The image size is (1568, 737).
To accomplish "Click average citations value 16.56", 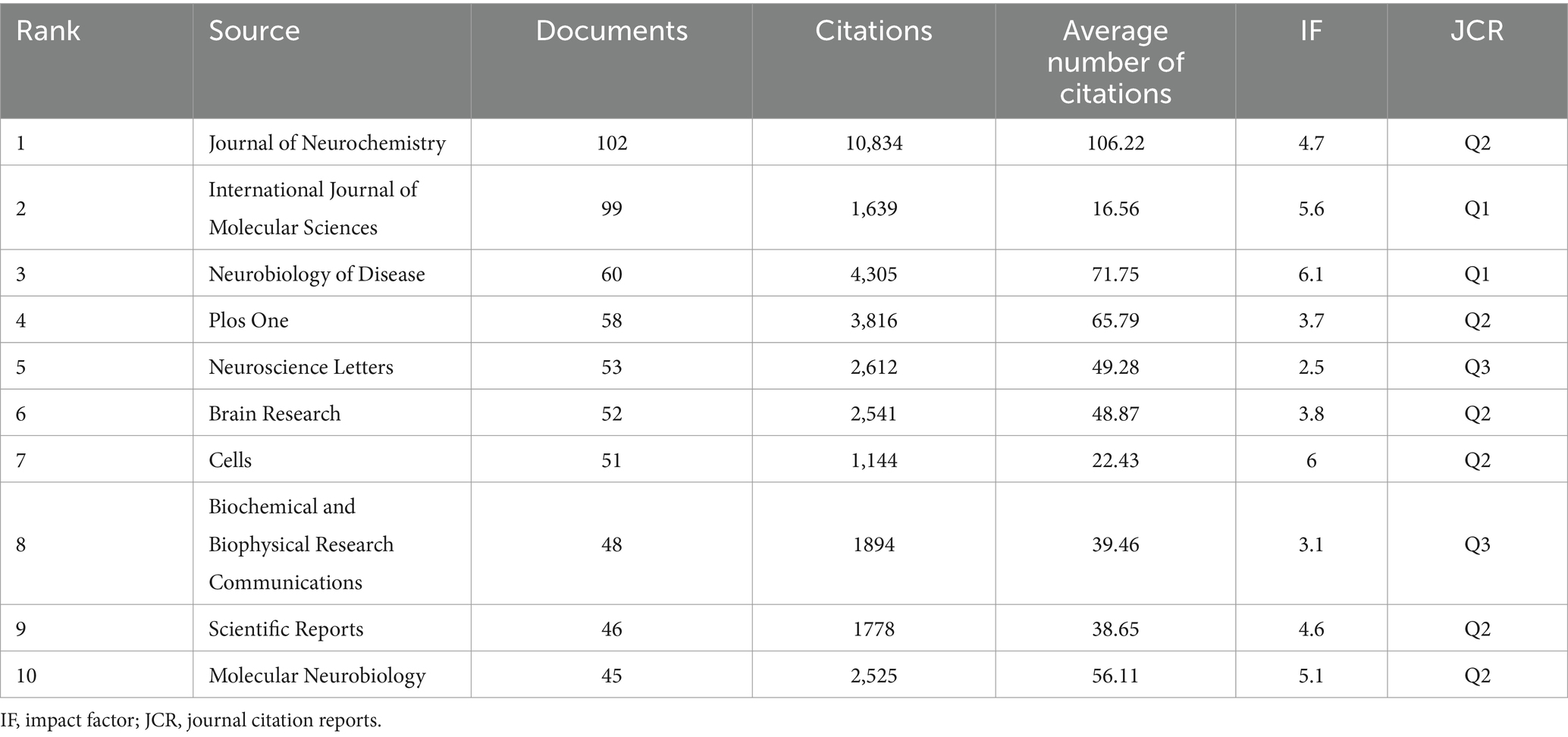I will coord(1115,209).
